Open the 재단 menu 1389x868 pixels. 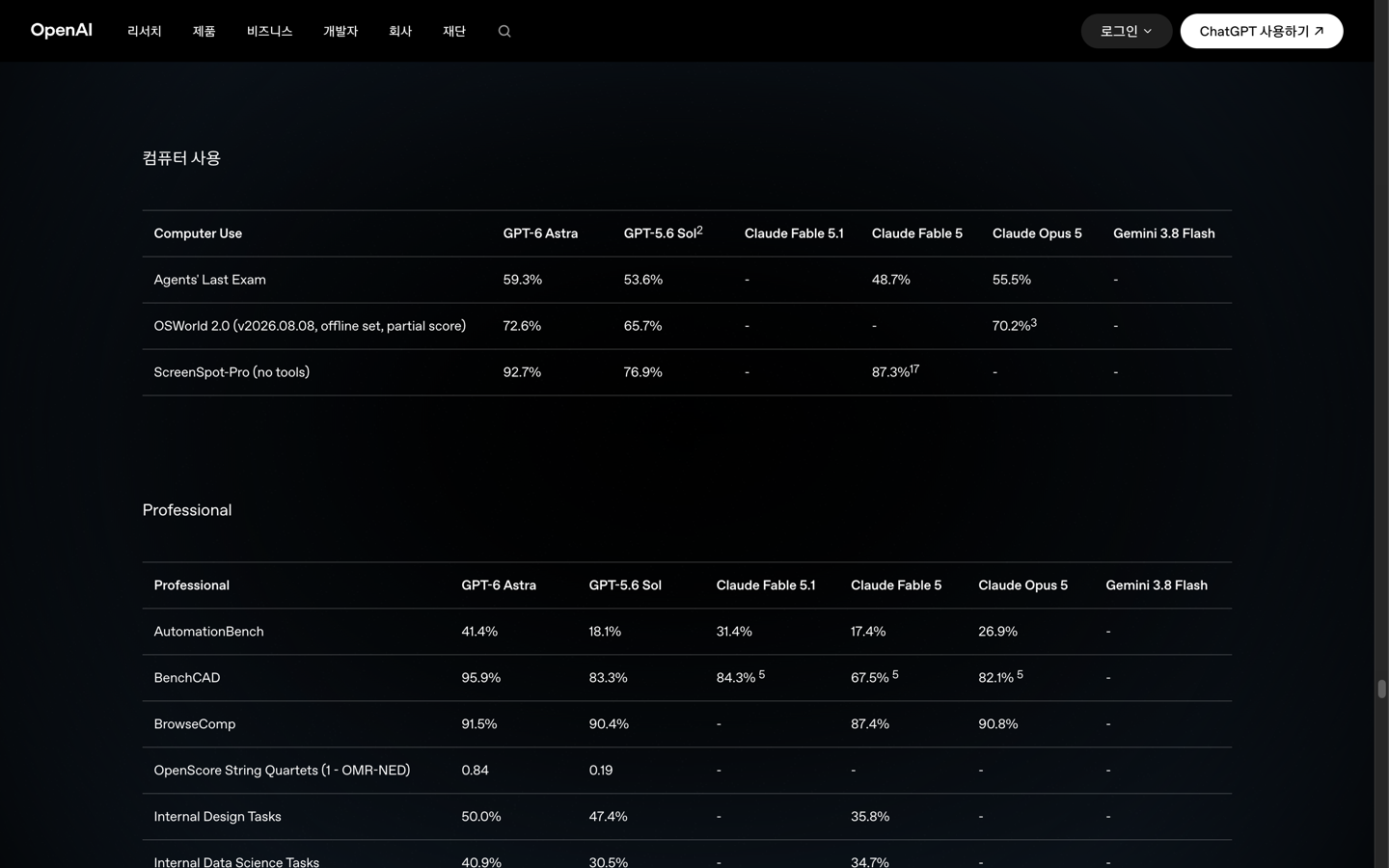click(x=454, y=31)
